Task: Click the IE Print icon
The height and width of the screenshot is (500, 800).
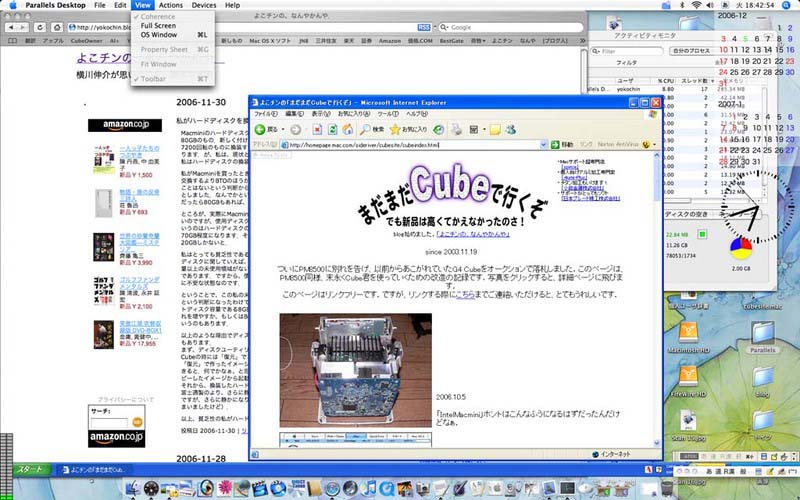Action: coord(456,130)
